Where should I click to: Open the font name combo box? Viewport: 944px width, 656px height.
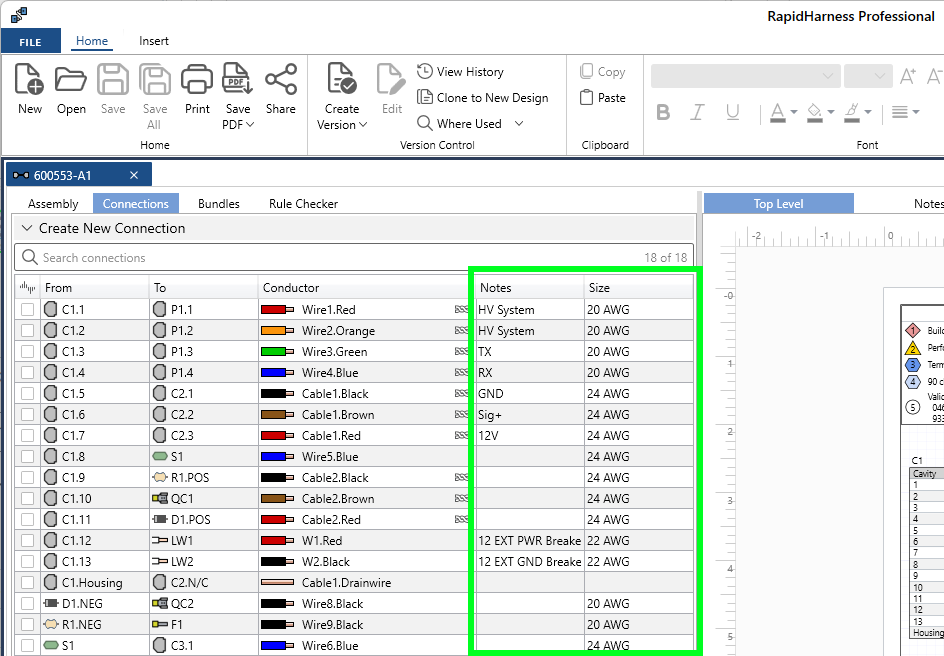click(x=745, y=76)
